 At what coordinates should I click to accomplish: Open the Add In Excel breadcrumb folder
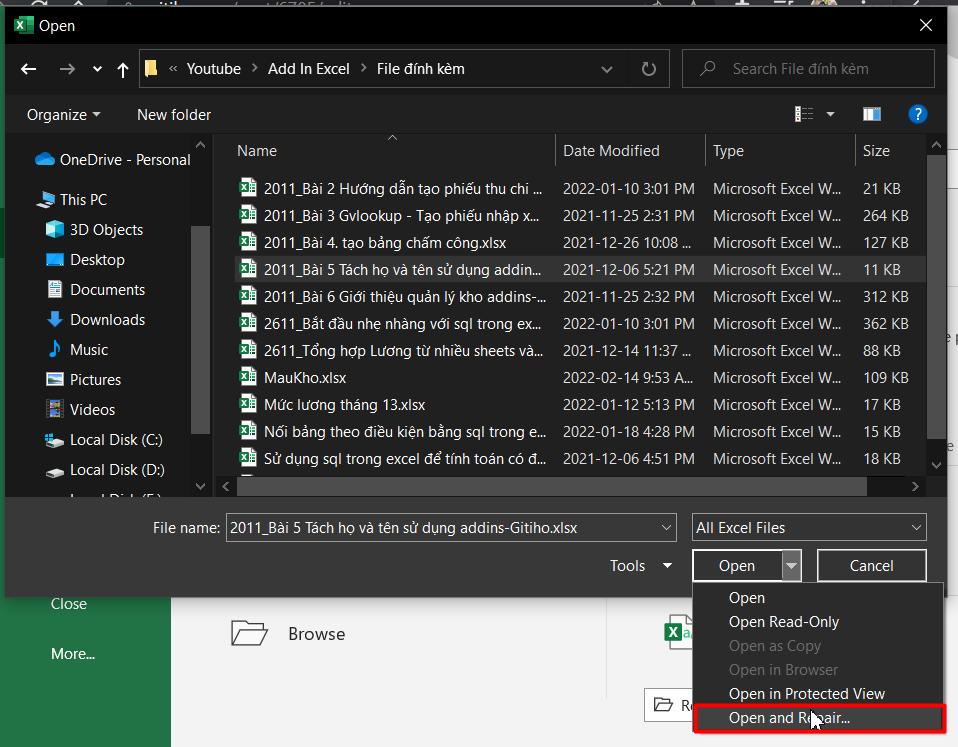[309, 68]
